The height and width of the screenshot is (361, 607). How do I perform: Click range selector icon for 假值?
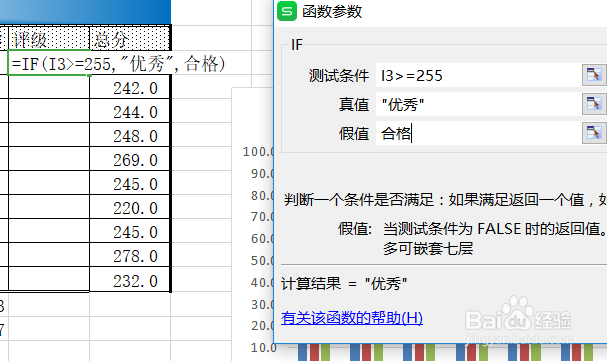pos(594,133)
